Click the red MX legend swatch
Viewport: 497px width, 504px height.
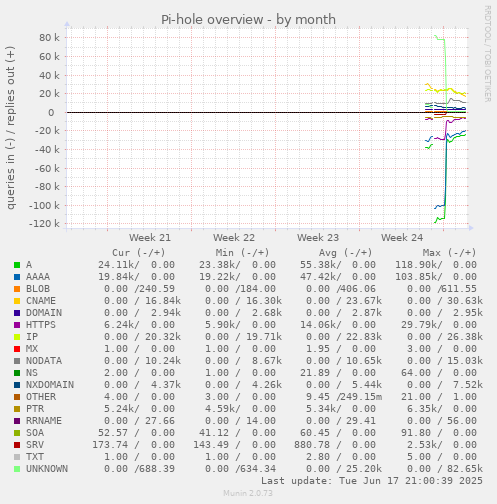[17, 349]
